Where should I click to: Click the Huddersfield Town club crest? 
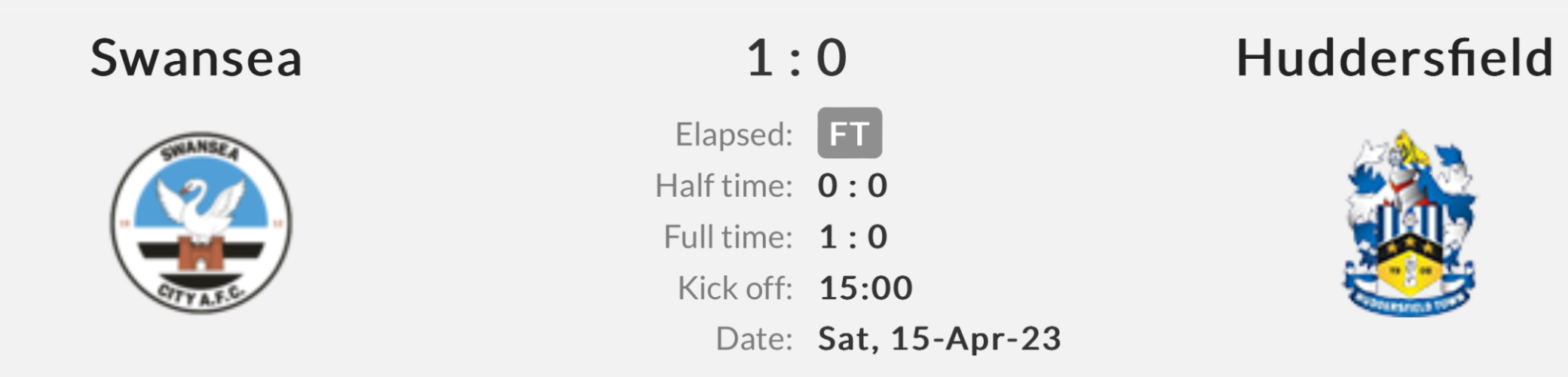[1409, 223]
